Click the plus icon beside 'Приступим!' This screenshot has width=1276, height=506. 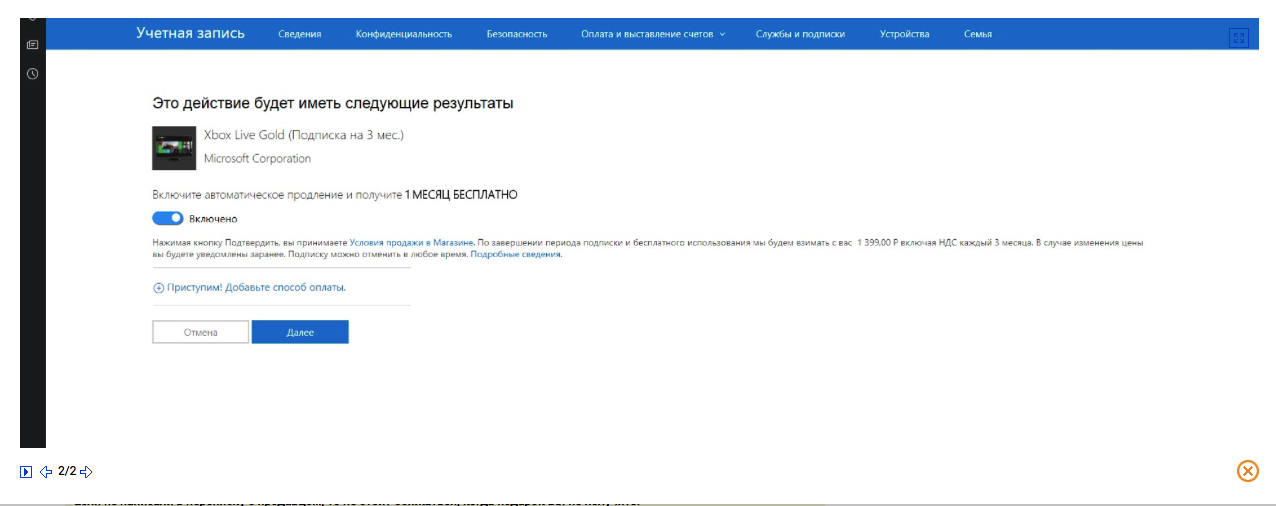pos(158,288)
